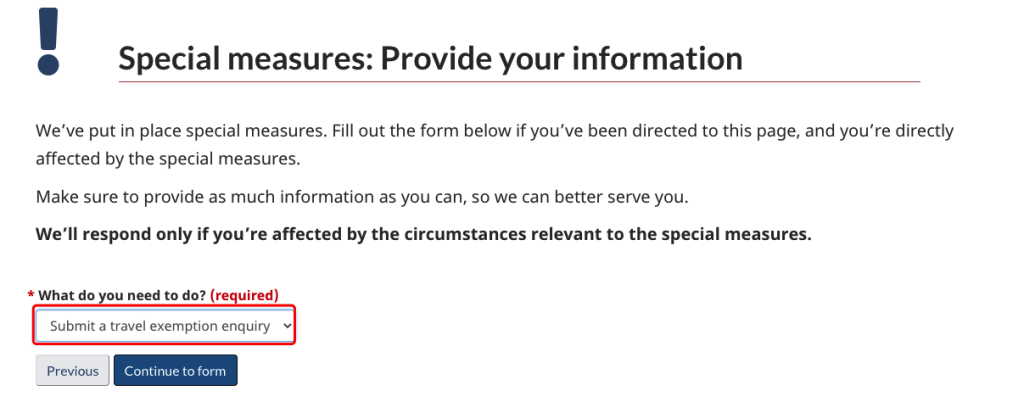This screenshot has width=1024, height=413.
Task: Click the blue exclamation mark alert icon
Action: tap(46, 41)
